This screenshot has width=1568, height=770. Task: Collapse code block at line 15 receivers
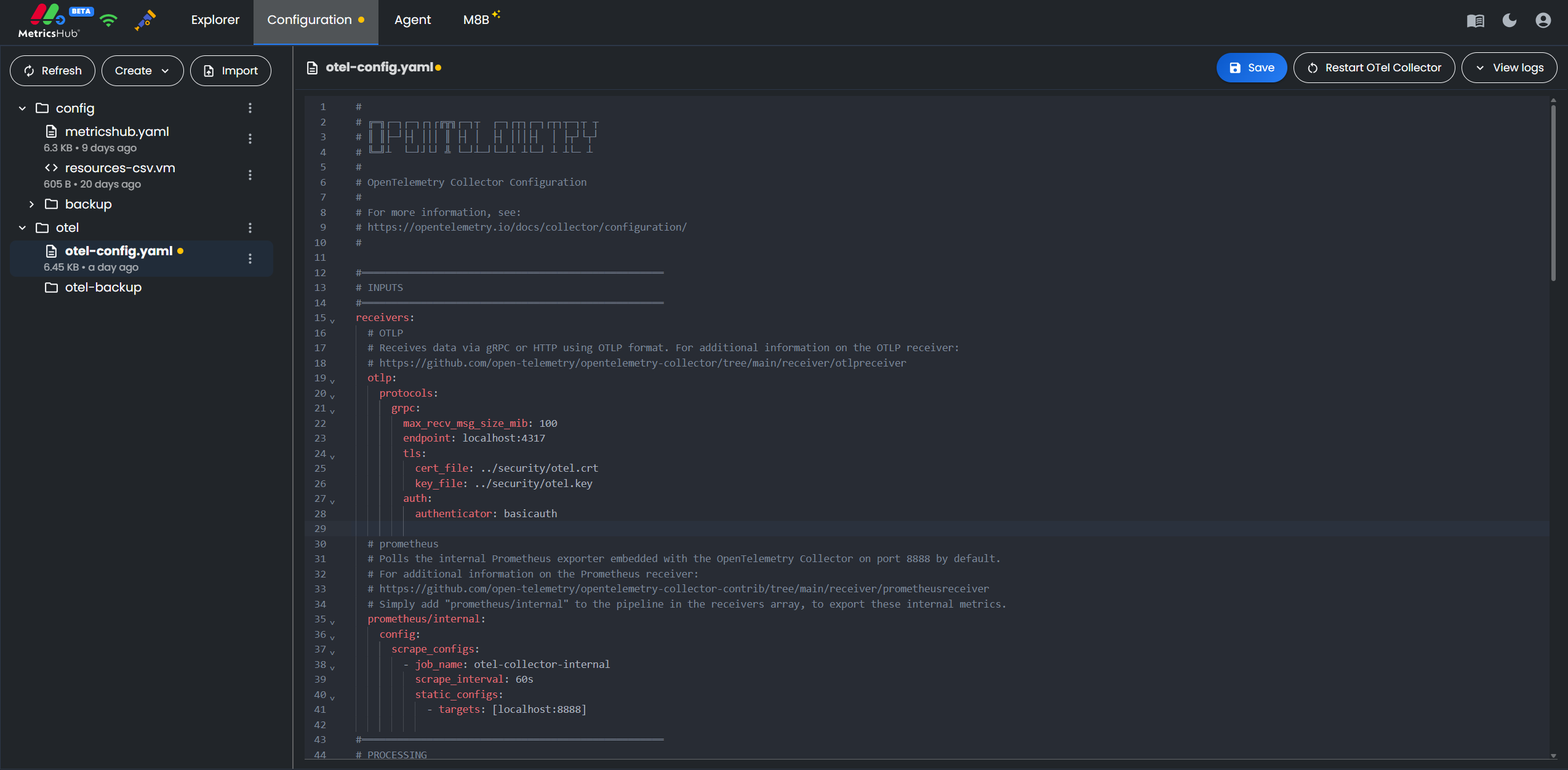click(332, 320)
